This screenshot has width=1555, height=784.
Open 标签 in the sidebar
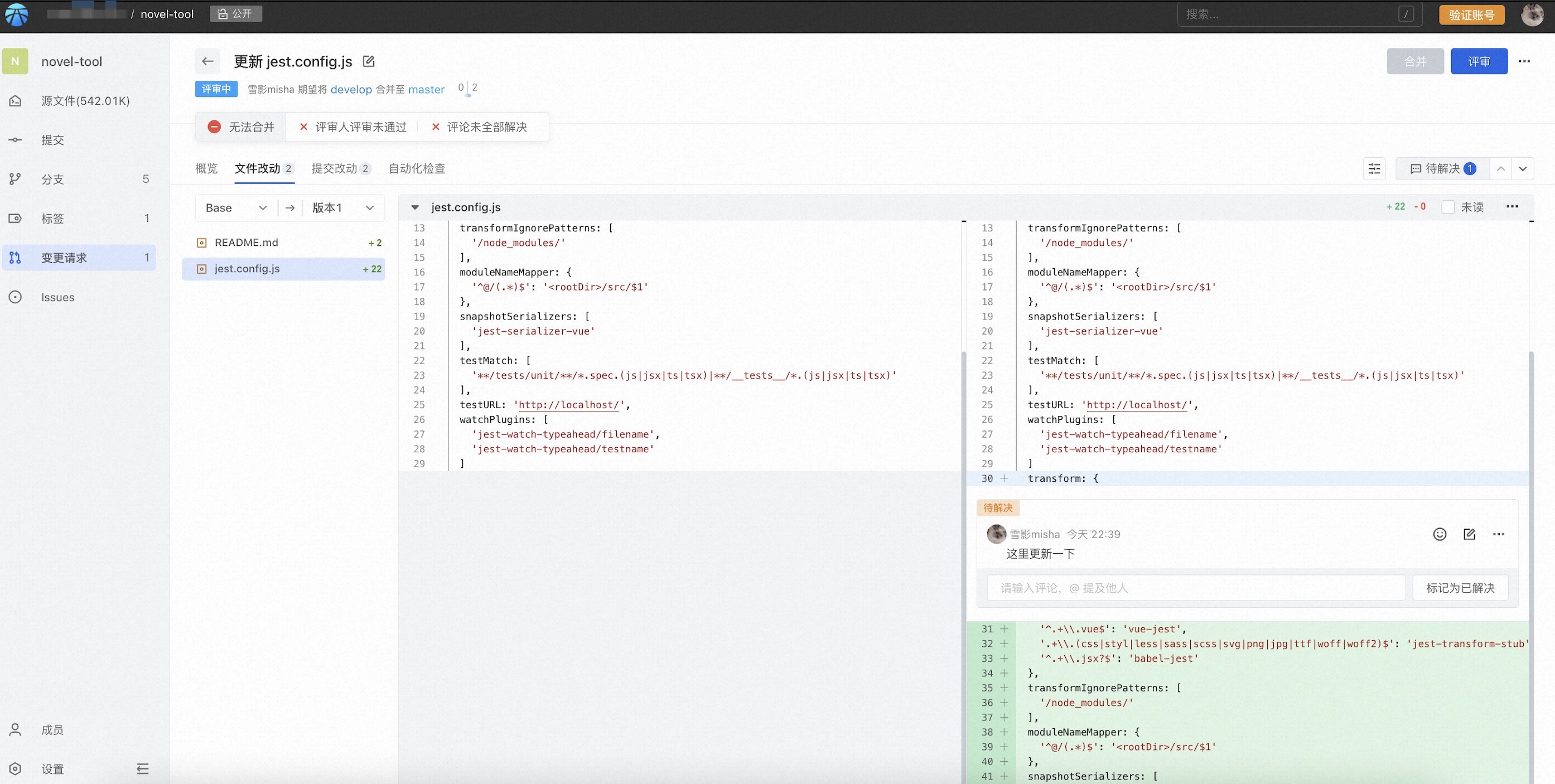[79, 219]
